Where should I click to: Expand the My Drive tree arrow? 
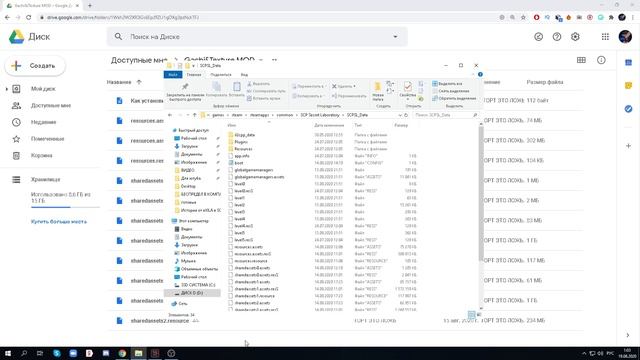[7, 89]
